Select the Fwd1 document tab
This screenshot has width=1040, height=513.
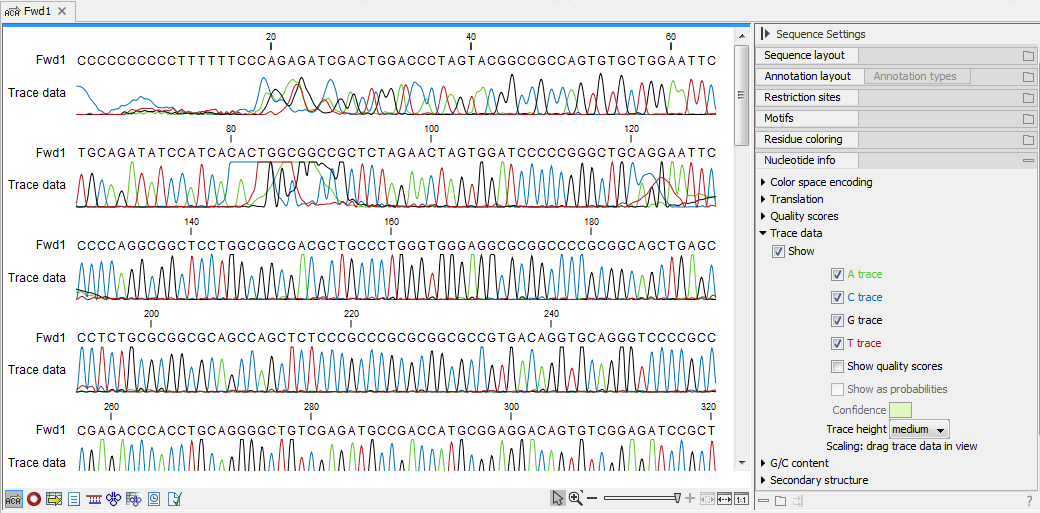[36, 11]
